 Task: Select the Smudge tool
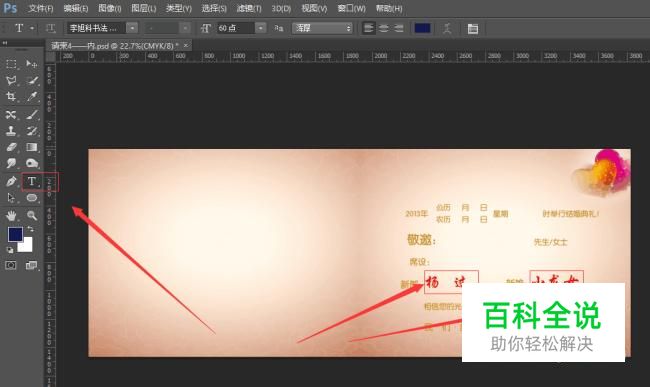11,163
